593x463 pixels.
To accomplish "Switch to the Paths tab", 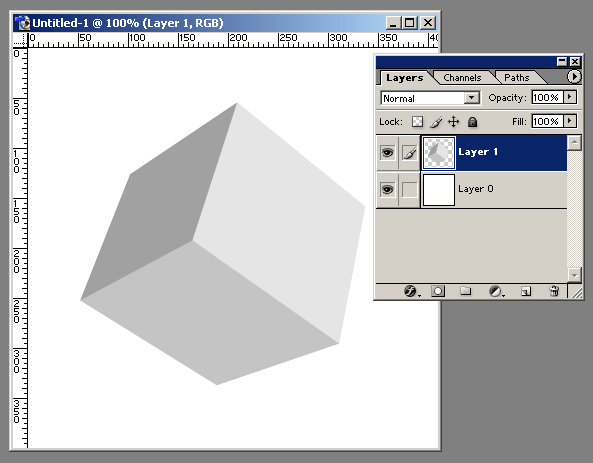I will [517, 78].
